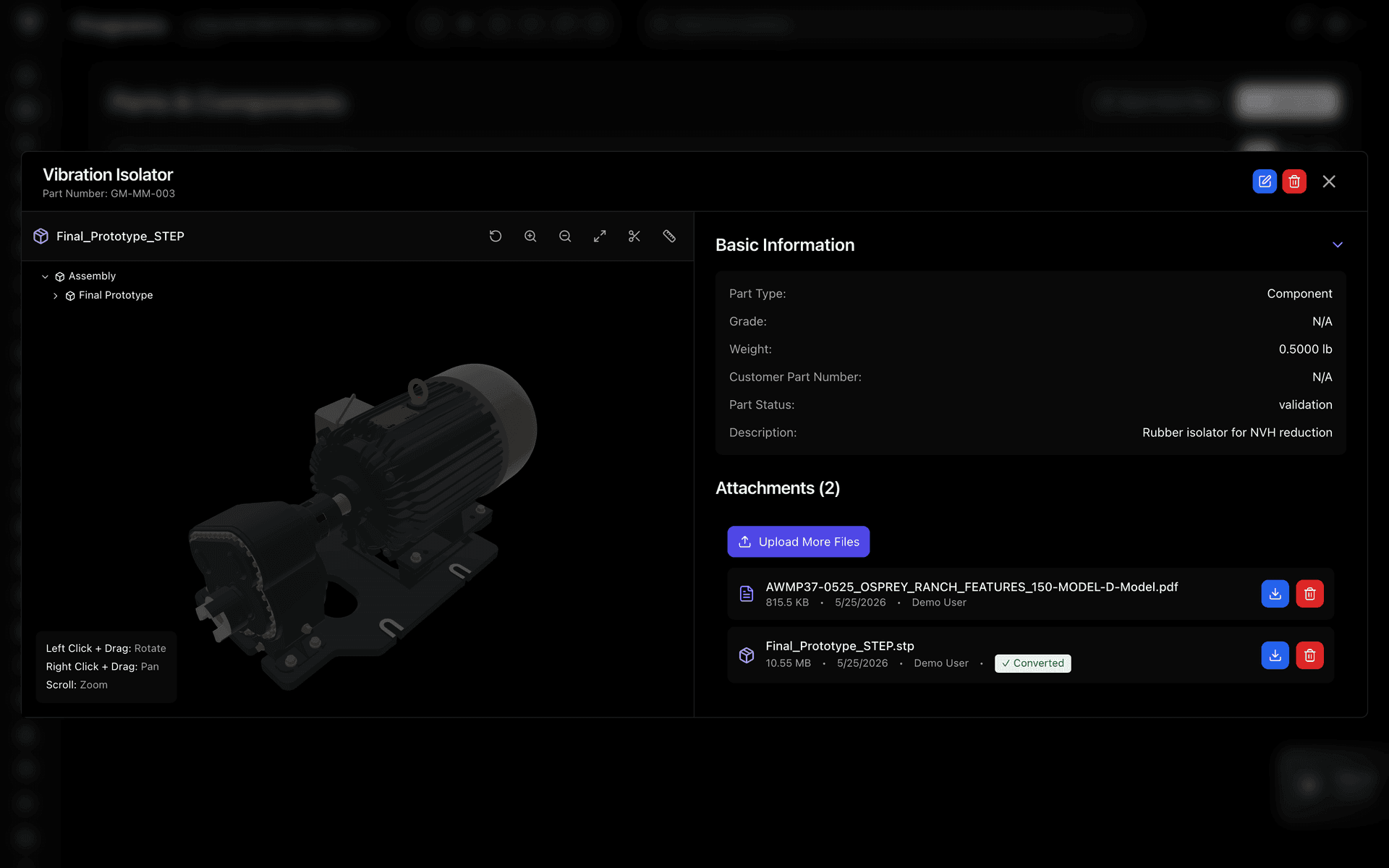1389x868 pixels.
Task: Close the part details dialog
Action: click(x=1329, y=182)
